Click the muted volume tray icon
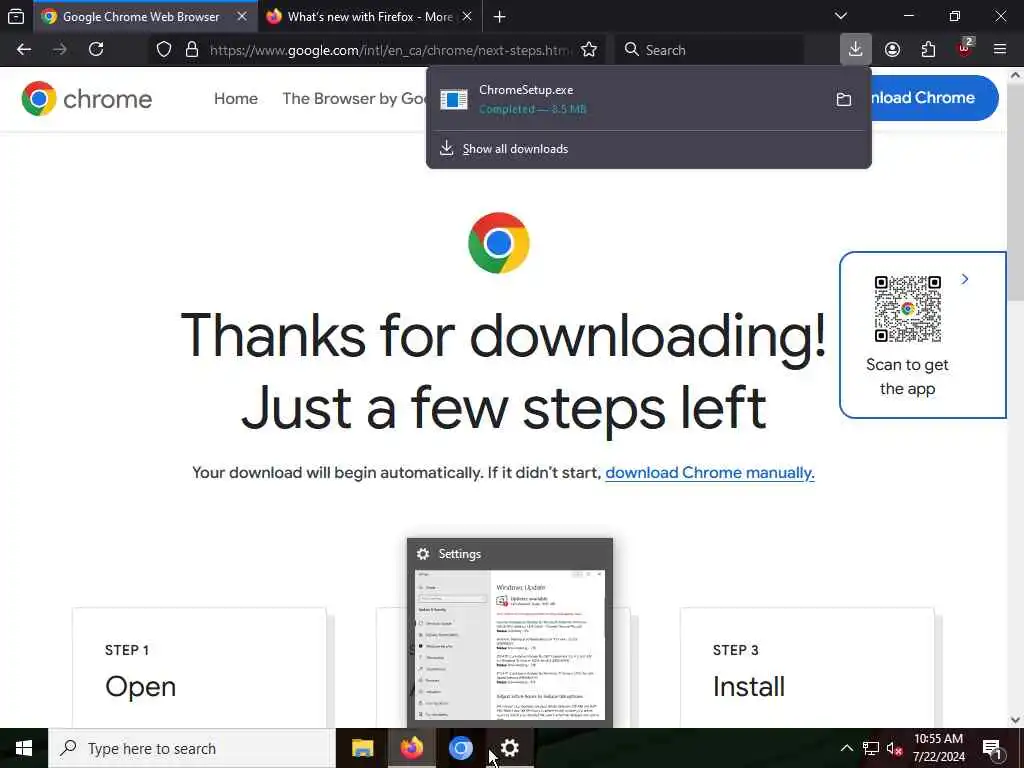The height and width of the screenshot is (768, 1024). [895, 748]
